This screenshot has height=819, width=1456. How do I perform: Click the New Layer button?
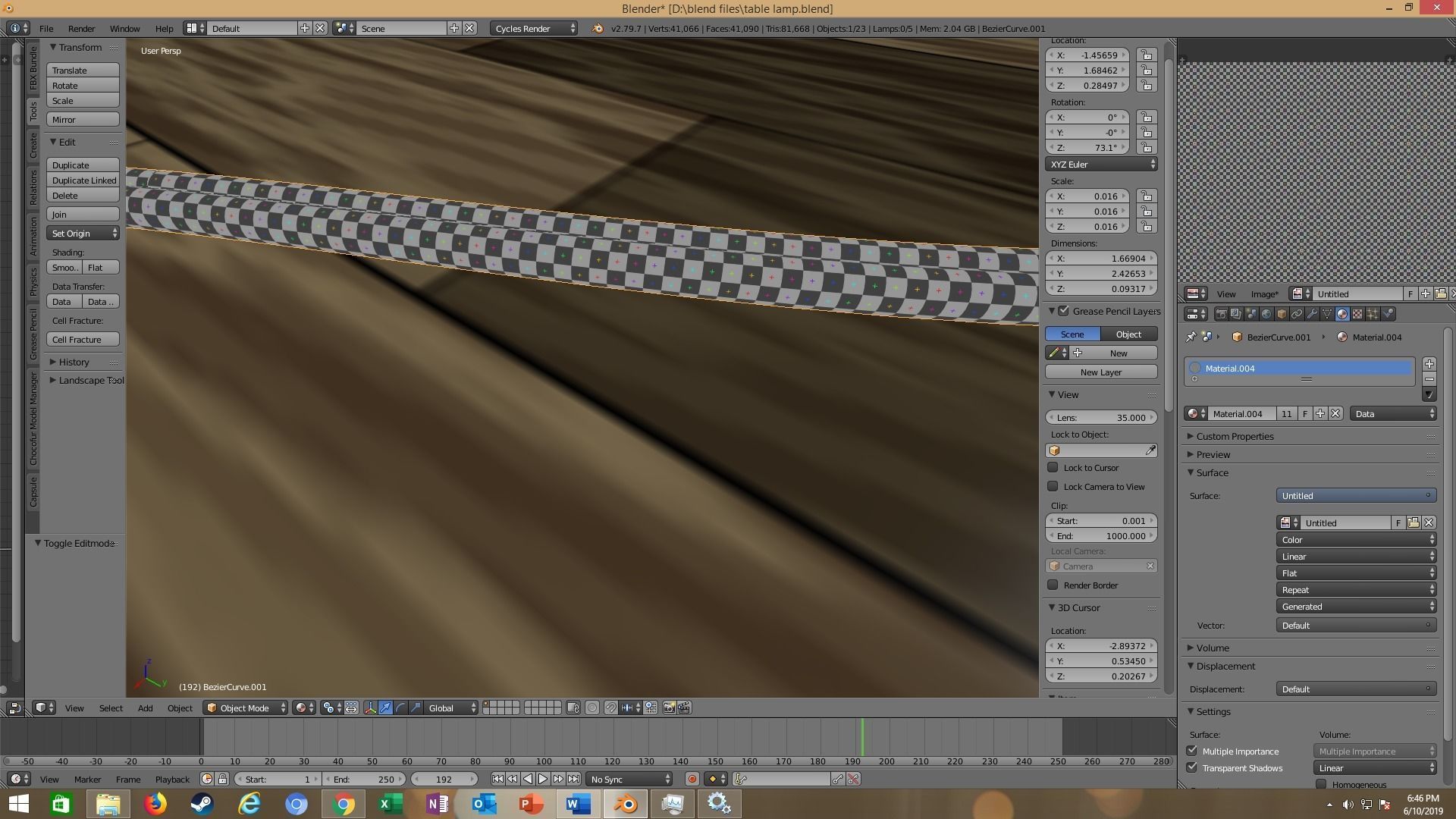click(1100, 372)
